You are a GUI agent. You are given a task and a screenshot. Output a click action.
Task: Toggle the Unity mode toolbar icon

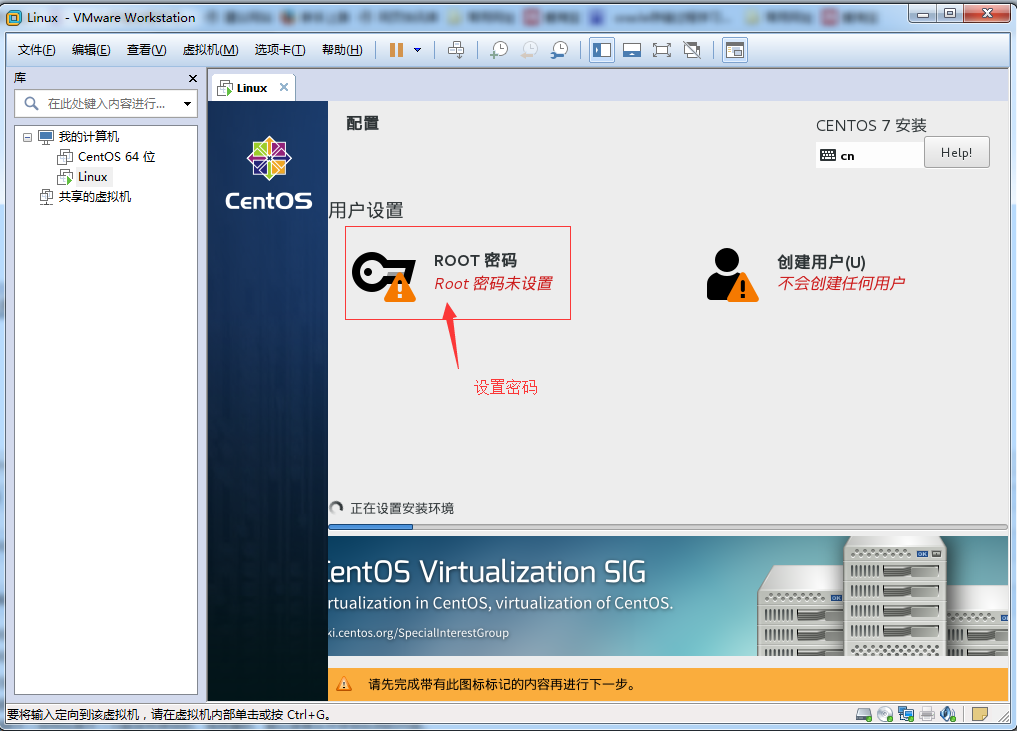click(x=692, y=50)
